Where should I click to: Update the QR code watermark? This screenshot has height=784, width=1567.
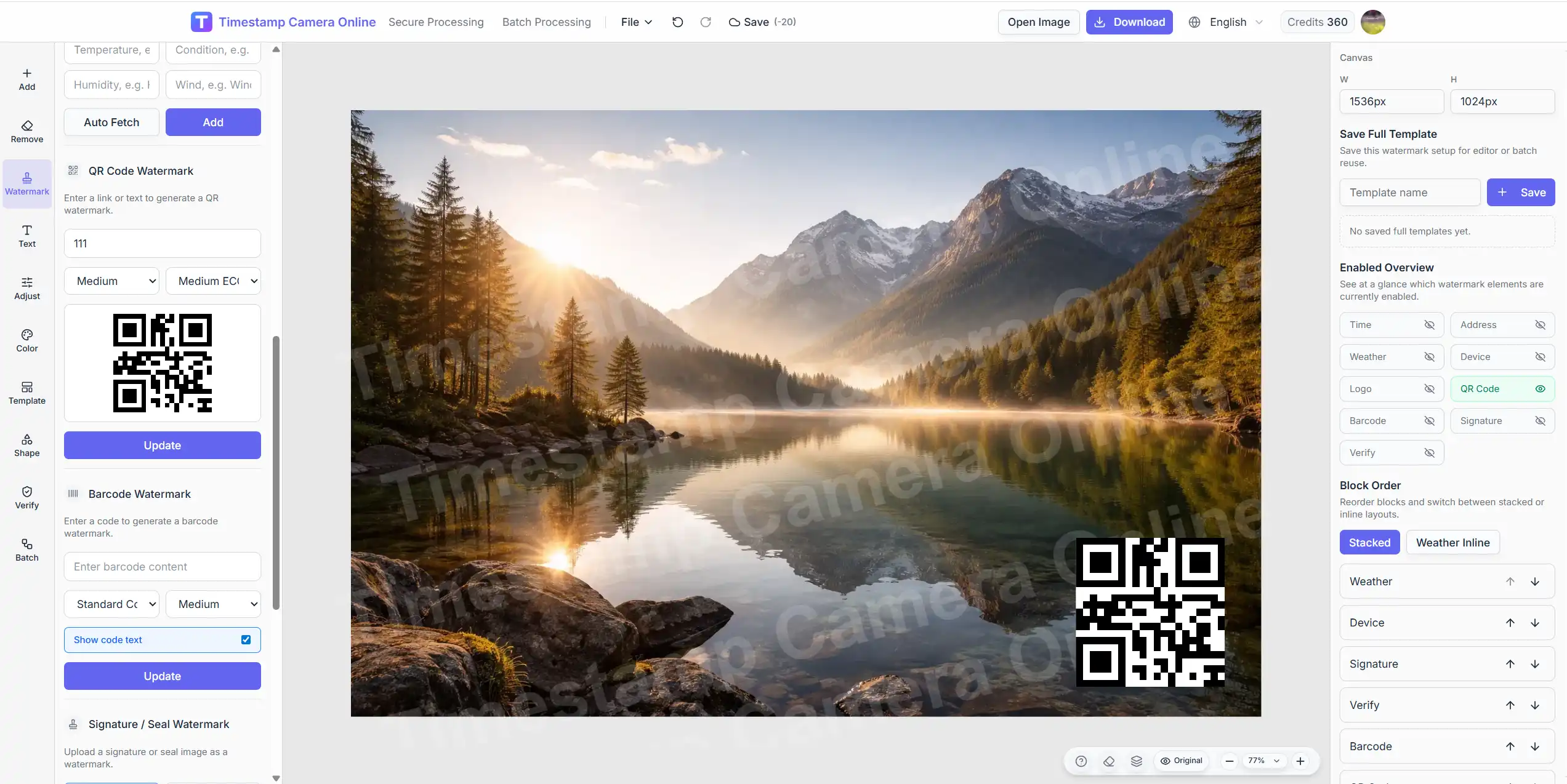(163, 446)
